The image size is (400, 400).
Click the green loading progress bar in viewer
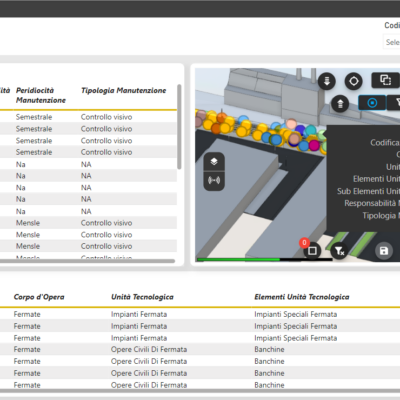tap(238, 259)
